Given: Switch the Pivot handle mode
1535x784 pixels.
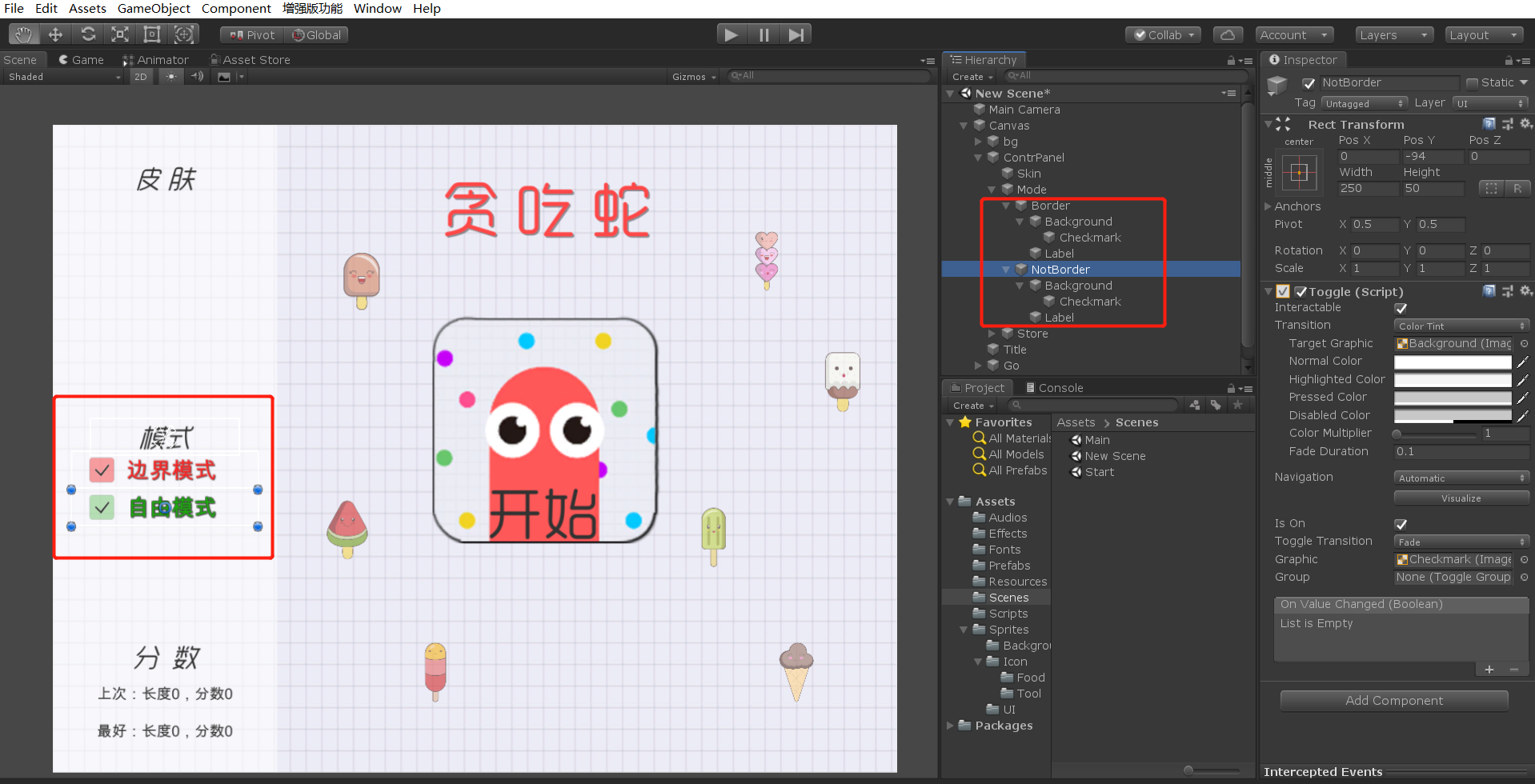Looking at the screenshot, I should [x=252, y=35].
